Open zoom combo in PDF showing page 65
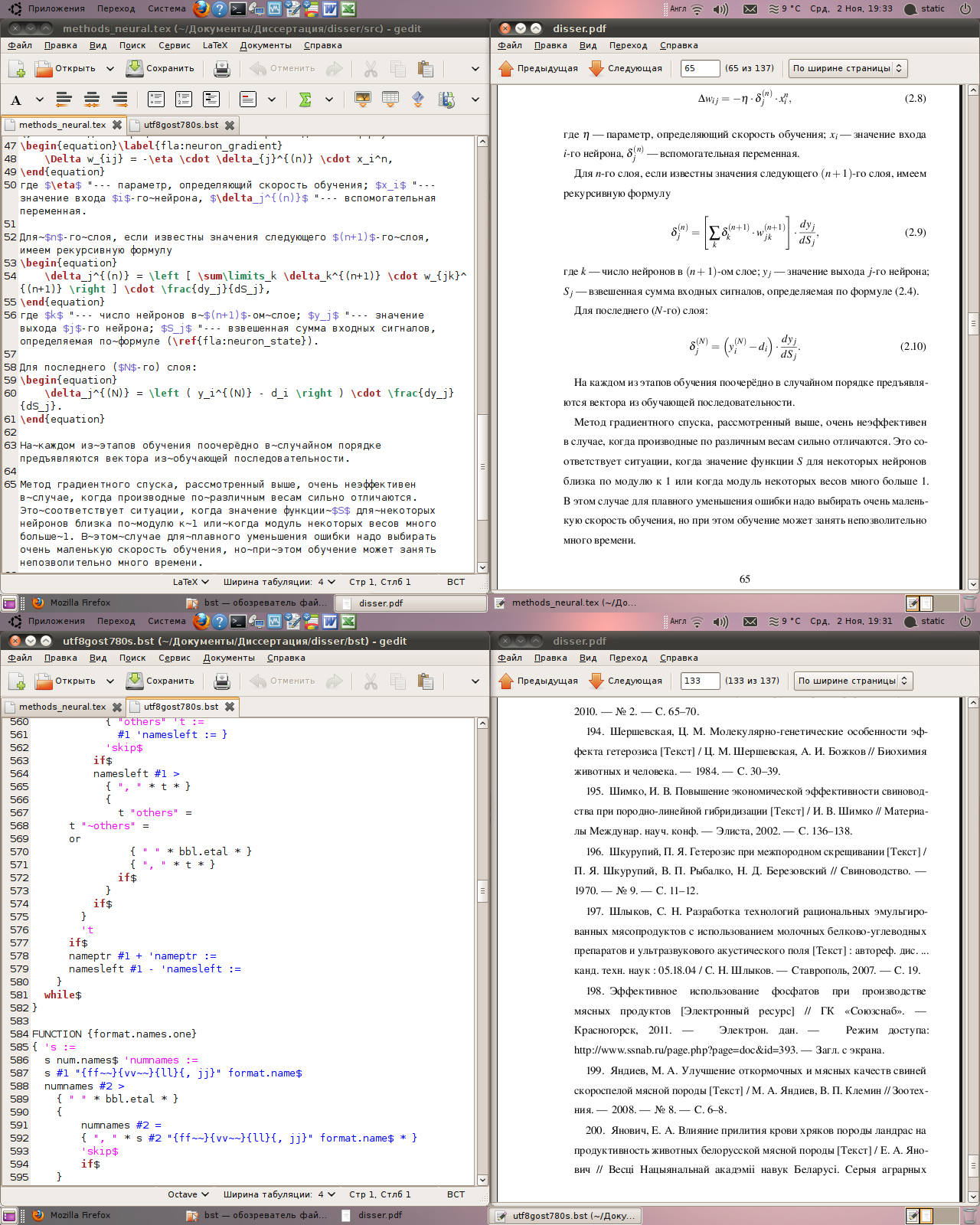980x1225 pixels. click(x=848, y=68)
